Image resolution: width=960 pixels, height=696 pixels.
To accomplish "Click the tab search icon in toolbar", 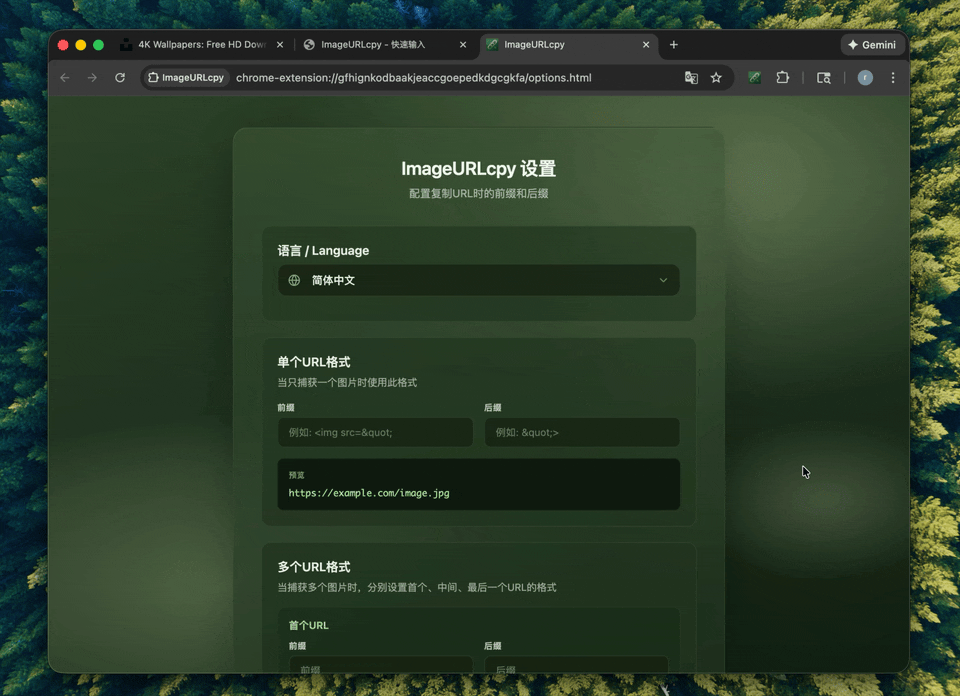I will (x=823, y=78).
